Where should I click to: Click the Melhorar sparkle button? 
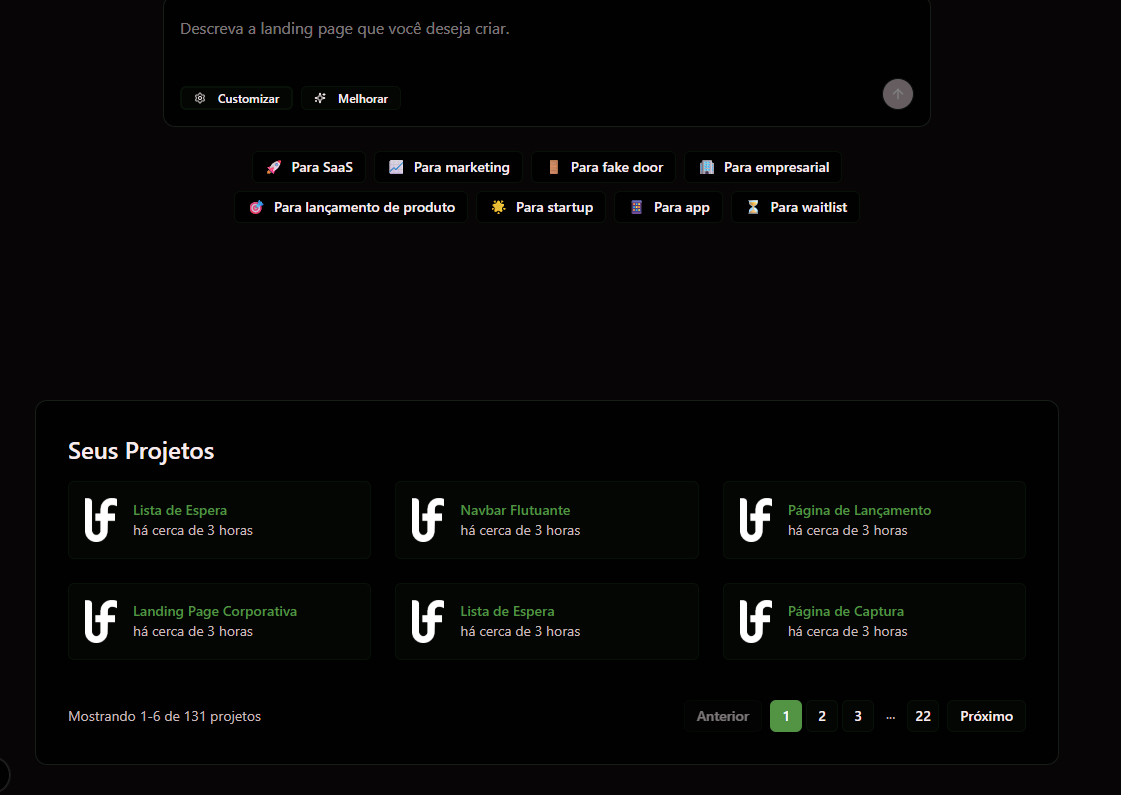point(351,98)
